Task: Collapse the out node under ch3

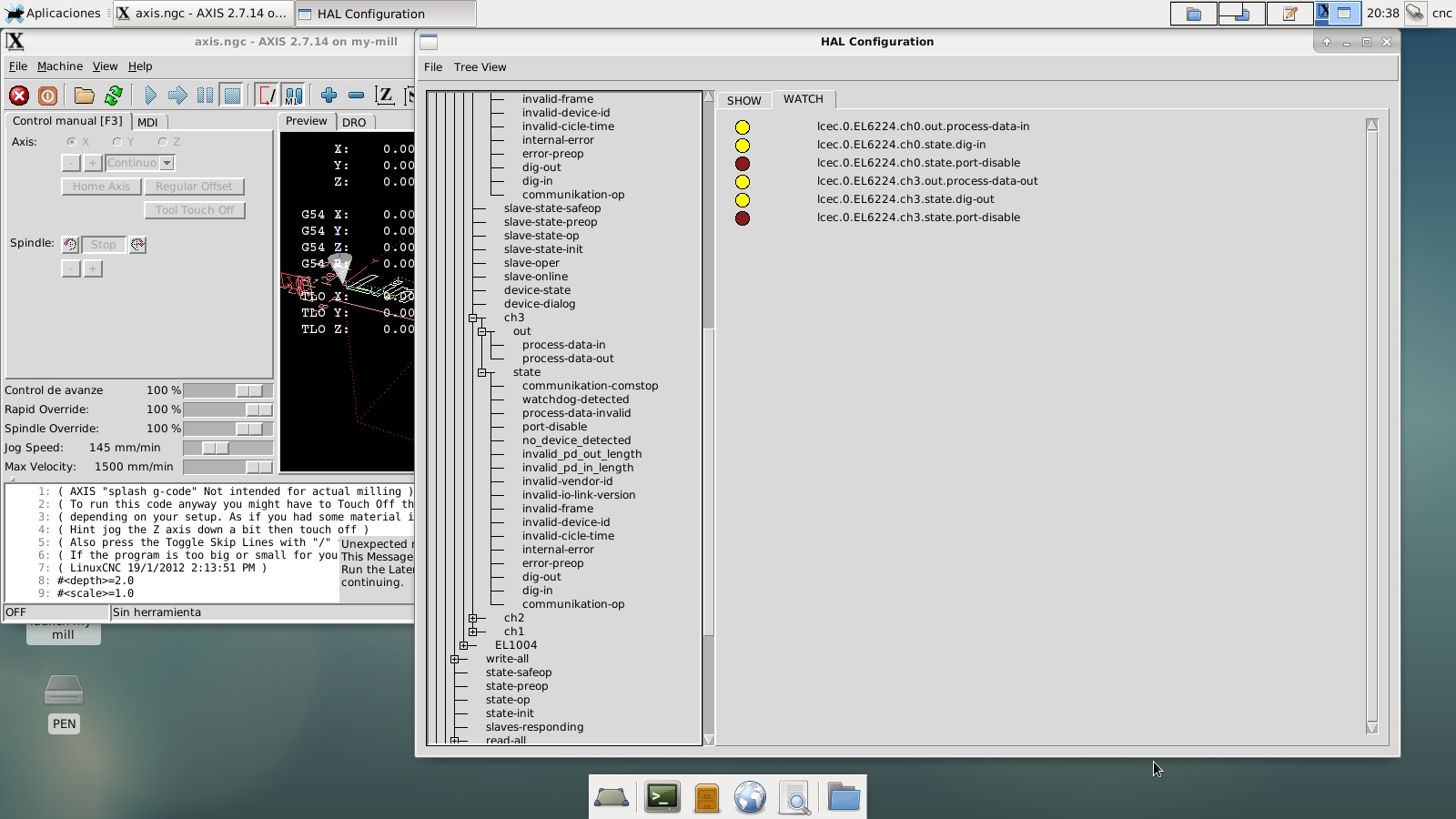Action: pyautogui.click(x=482, y=332)
